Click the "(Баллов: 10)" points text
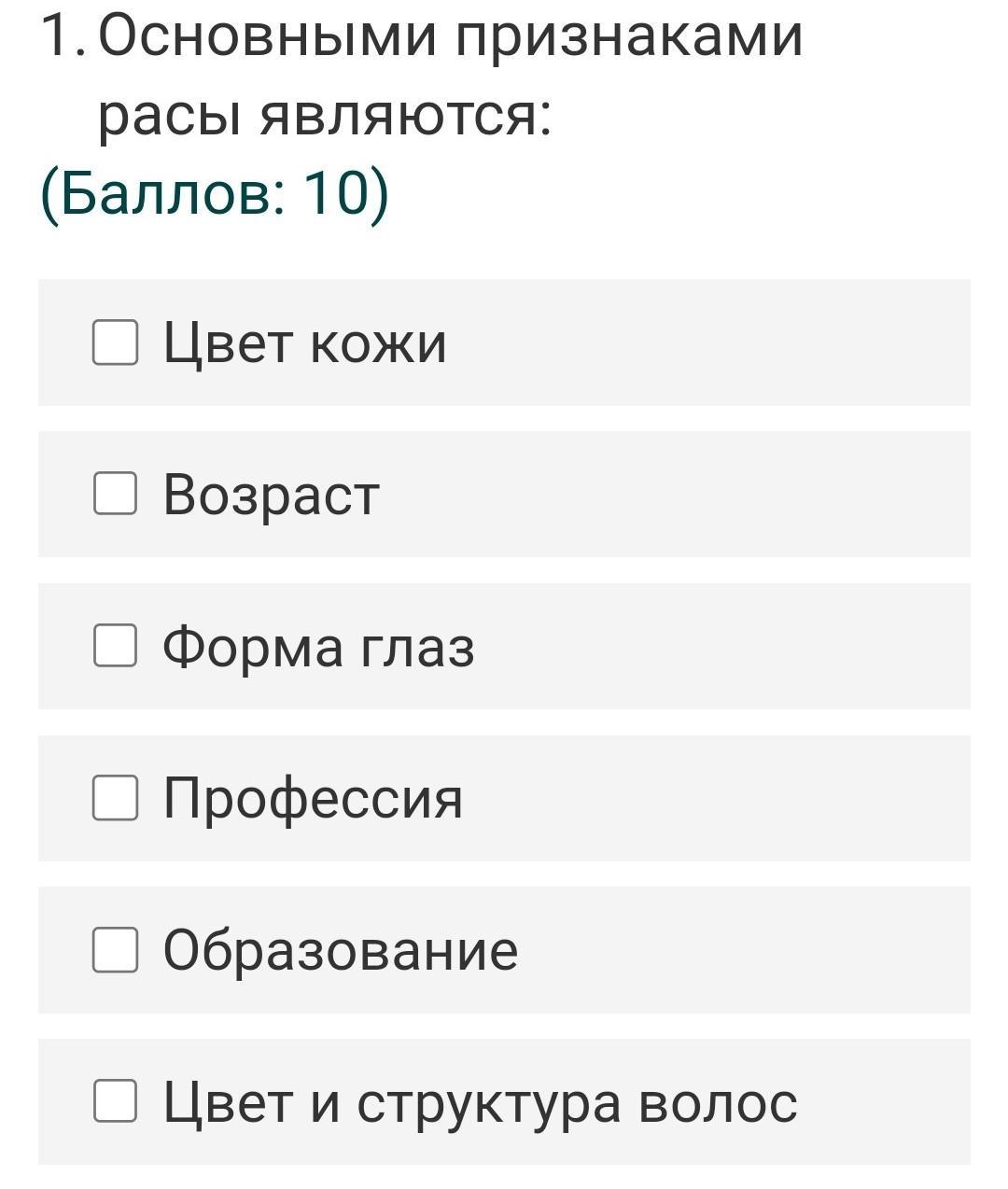 tap(214, 195)
